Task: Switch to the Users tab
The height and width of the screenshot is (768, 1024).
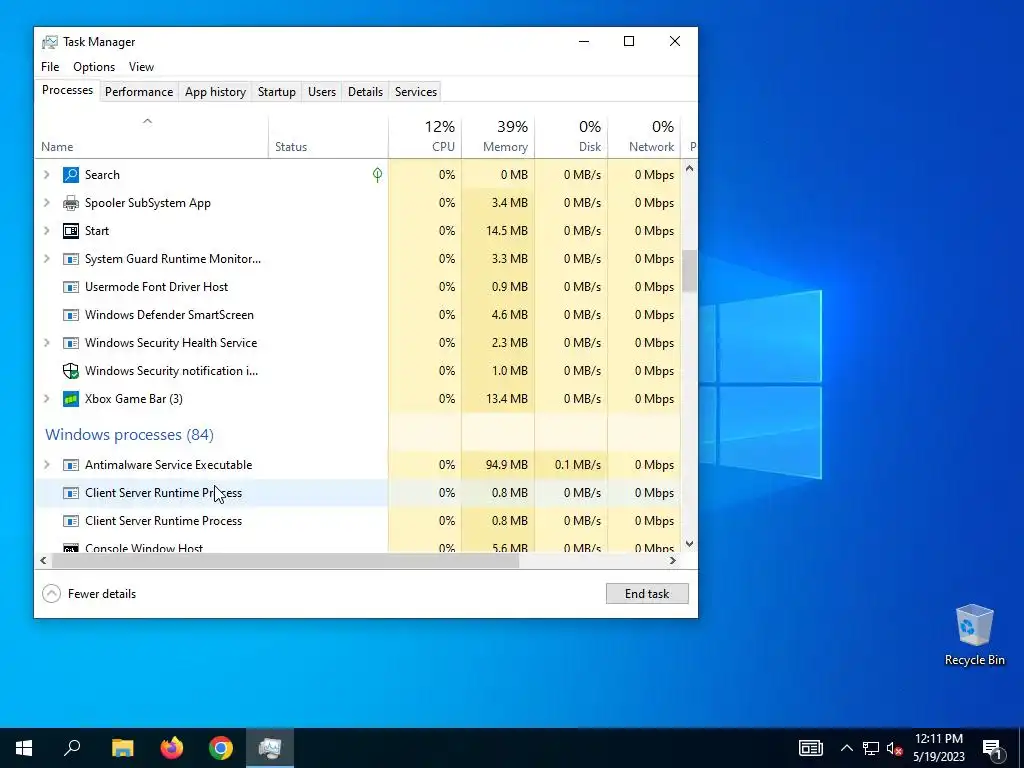Action: 322,92
